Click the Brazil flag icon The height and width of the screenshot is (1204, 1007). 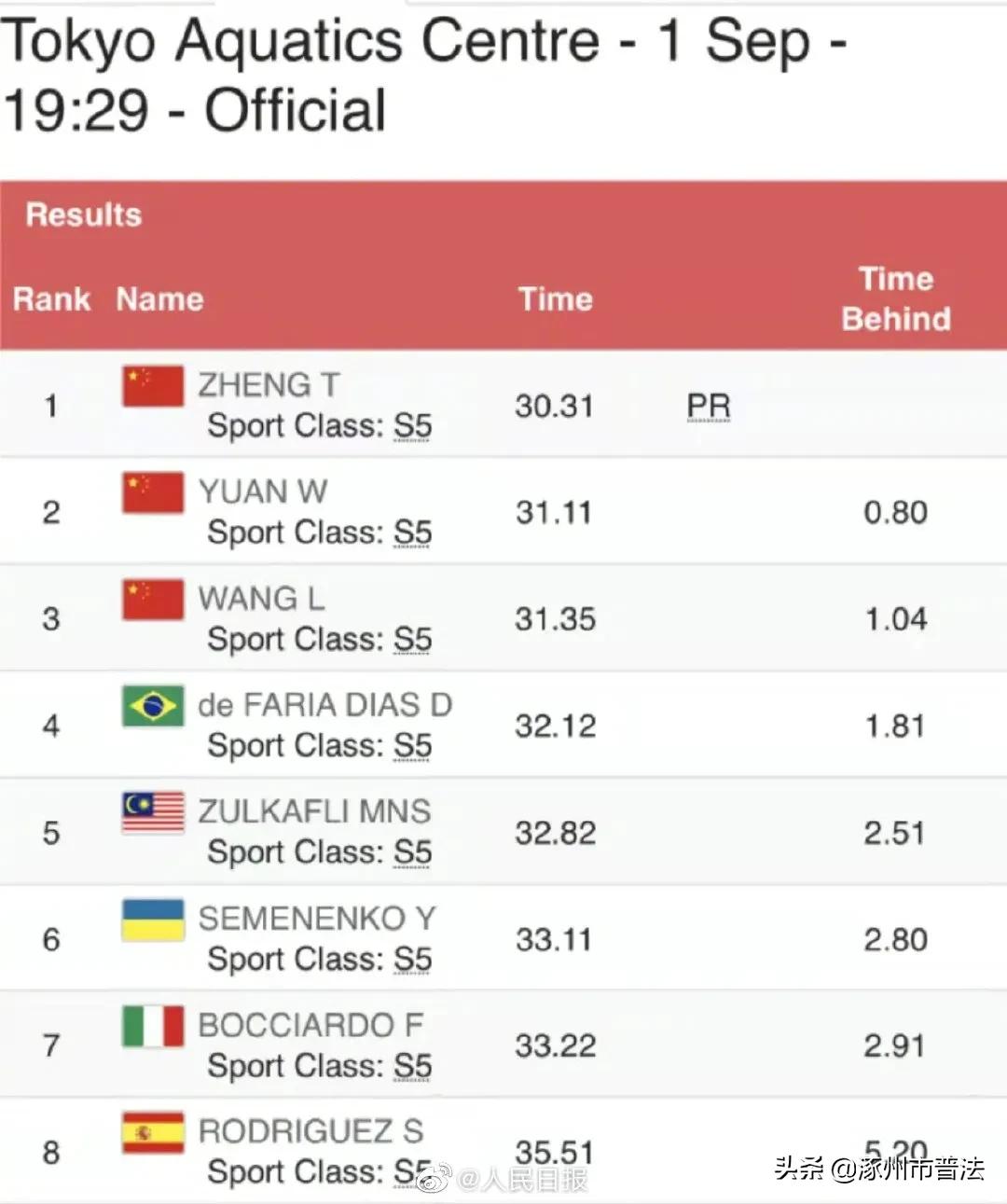(x=153, y=706)
